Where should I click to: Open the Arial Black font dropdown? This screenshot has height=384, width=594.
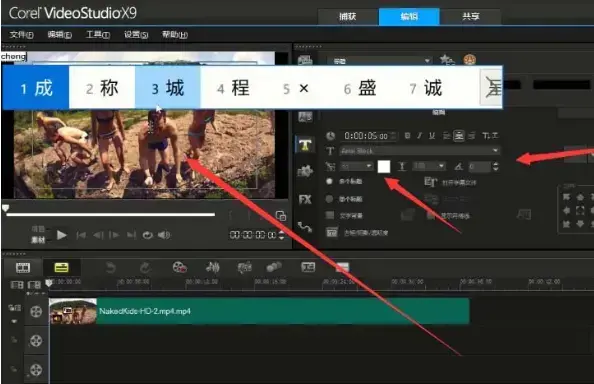420,151
